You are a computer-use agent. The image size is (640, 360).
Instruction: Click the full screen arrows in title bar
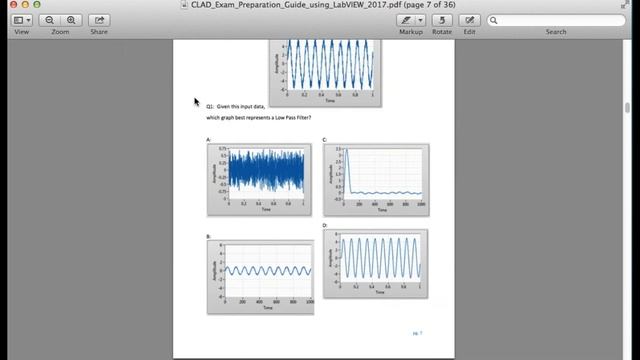[x=624, y=4]
